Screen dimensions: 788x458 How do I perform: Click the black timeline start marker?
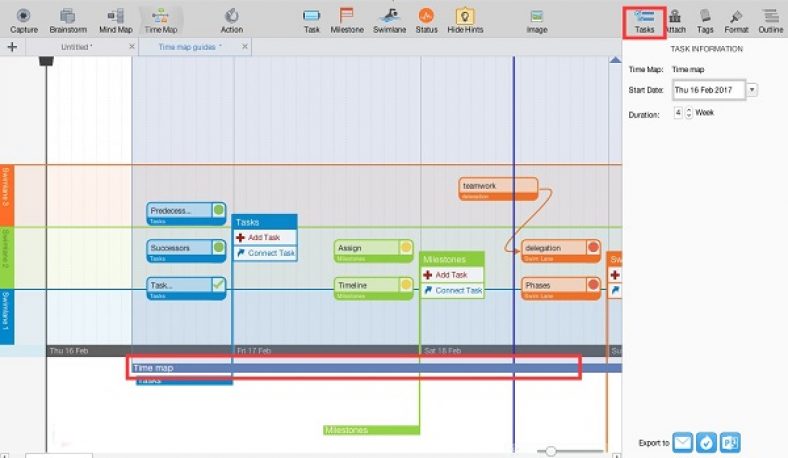[46, 61]
